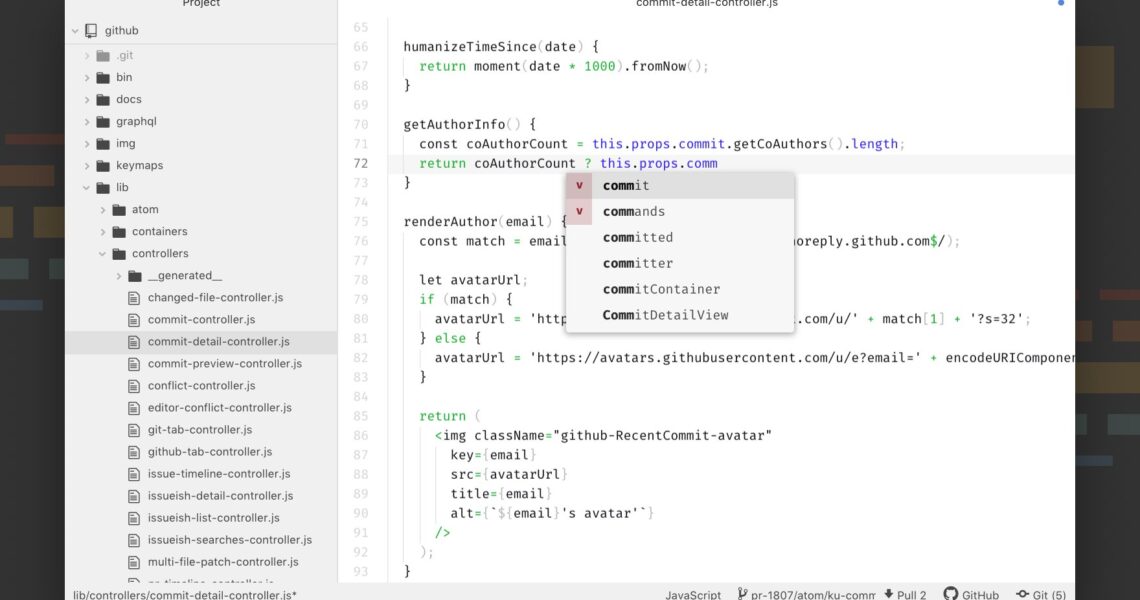Screen dimensions: 1140x600
Task: Expand the keymaps folder chevron
Action: click(87, 166)
